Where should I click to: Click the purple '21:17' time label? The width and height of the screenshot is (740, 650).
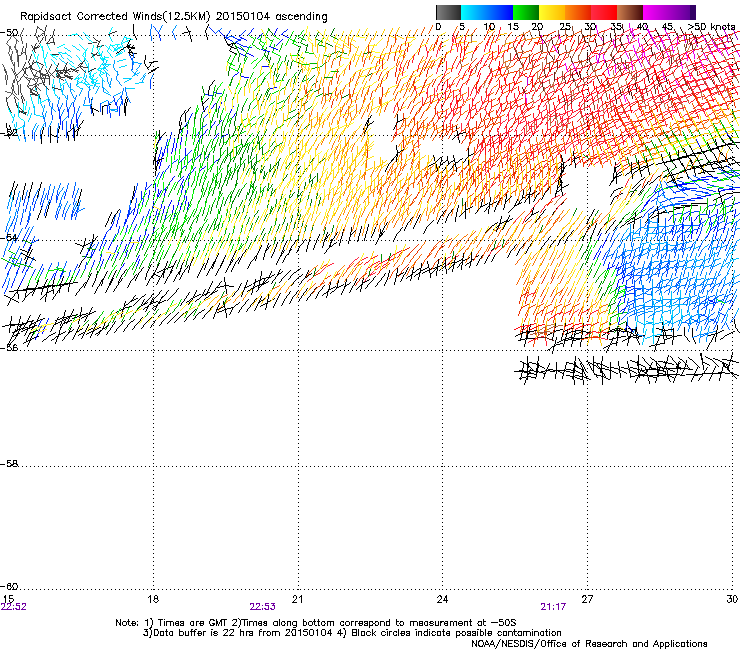[553, 607]
